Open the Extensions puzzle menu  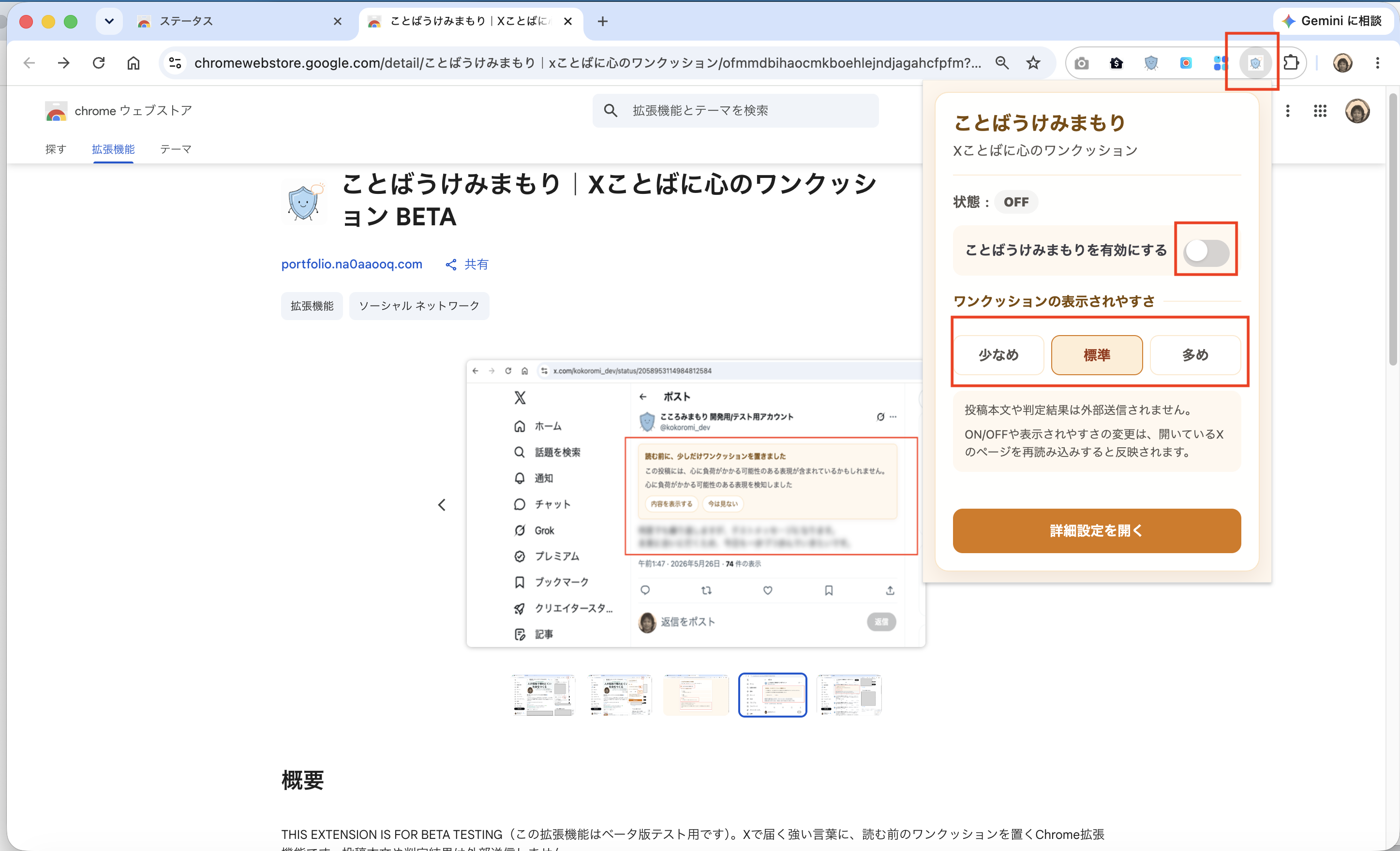click(x=1291, y=62)
